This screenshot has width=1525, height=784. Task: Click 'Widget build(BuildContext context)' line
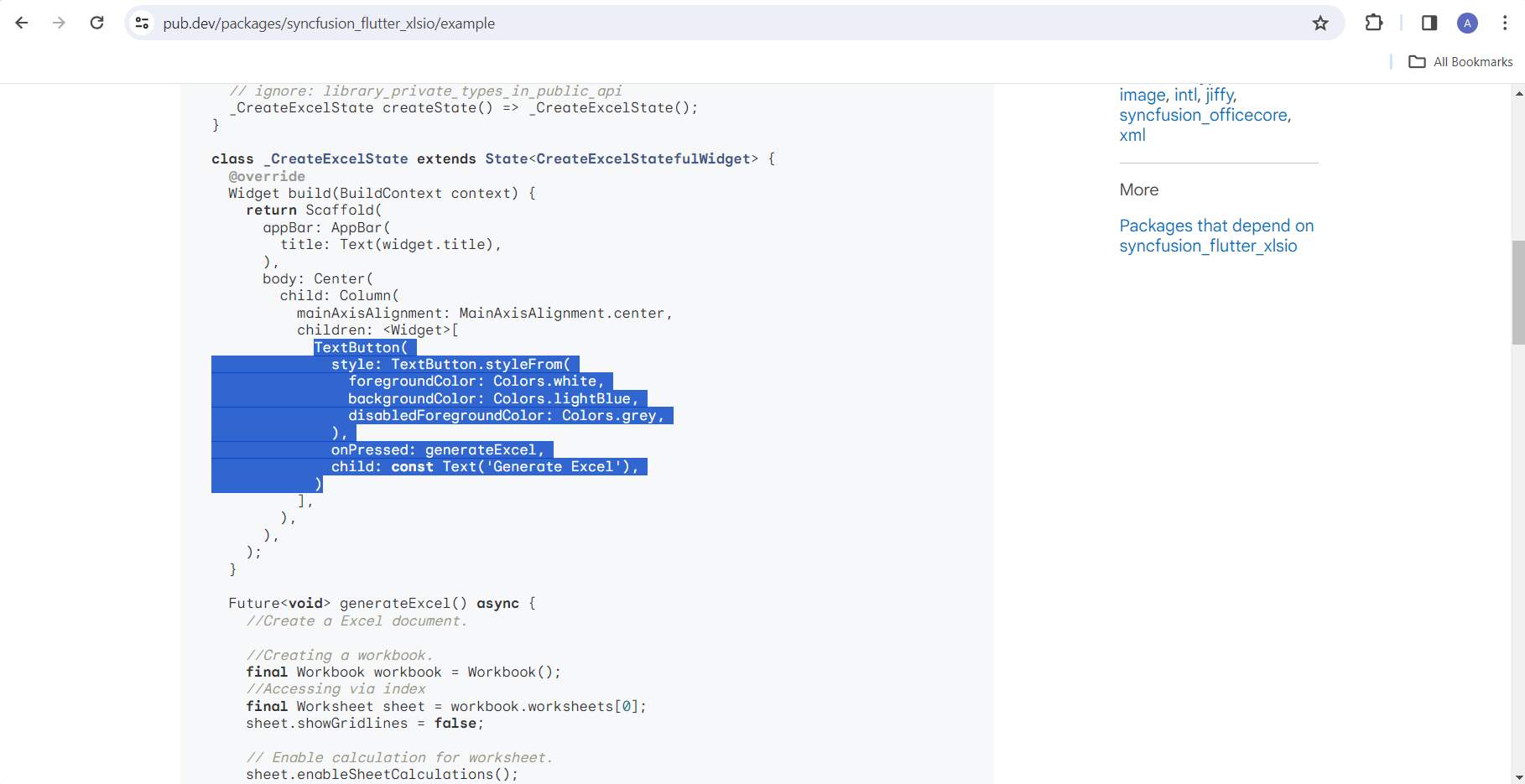(382, 194)
